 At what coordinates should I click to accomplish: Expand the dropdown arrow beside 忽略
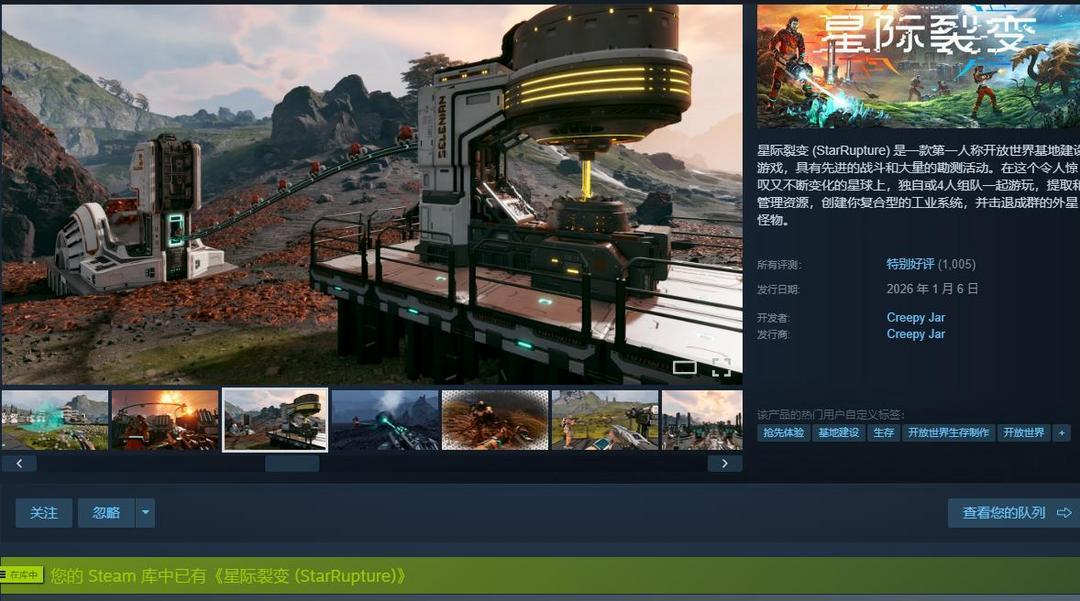[x=146, y=513]
